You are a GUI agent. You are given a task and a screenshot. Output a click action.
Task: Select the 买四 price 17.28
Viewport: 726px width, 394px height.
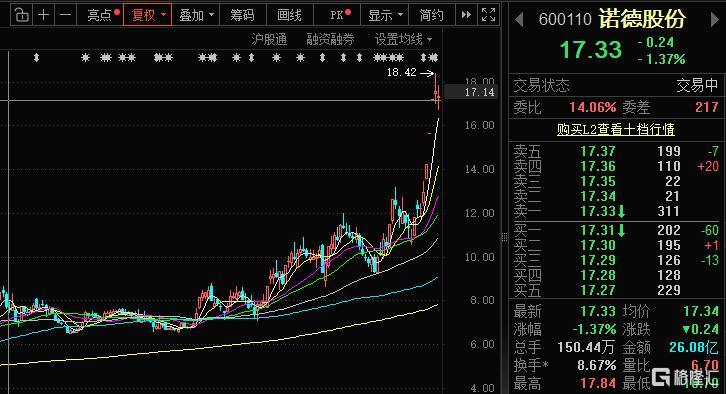tap(598, 275)
